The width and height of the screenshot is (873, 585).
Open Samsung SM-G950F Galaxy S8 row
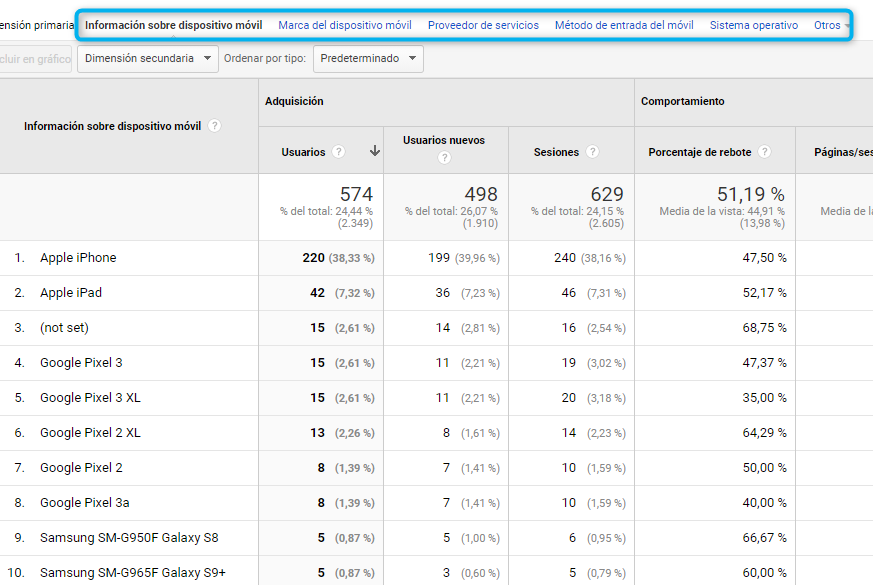pos(129,538)
